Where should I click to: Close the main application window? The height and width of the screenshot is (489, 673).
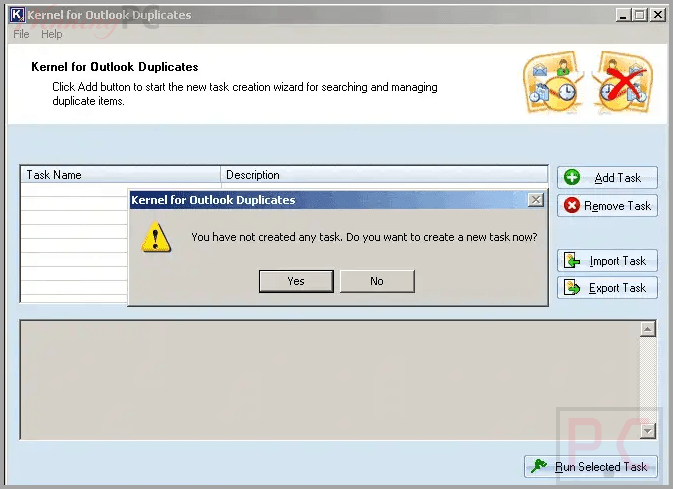pyautogui.click(x=658, y=15)
